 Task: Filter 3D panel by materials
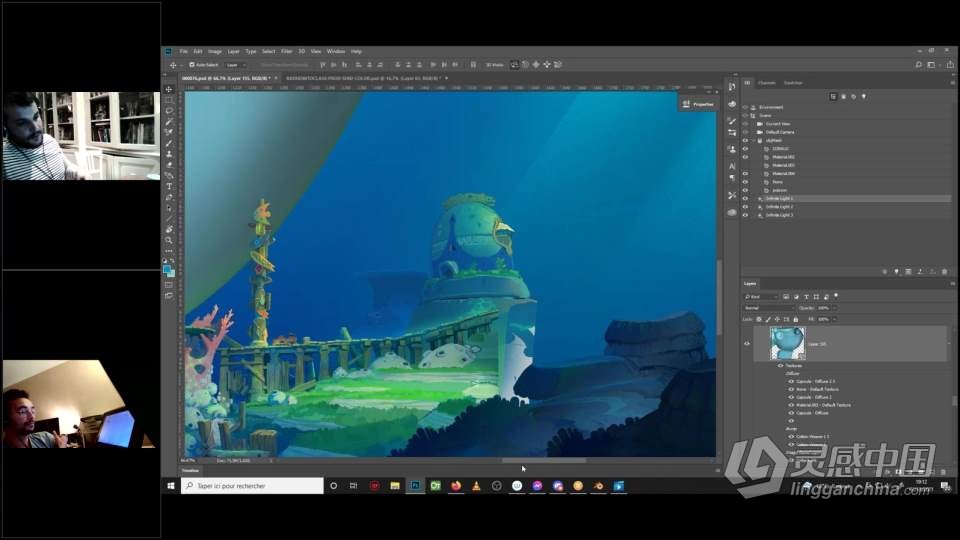tap(853, 97)
